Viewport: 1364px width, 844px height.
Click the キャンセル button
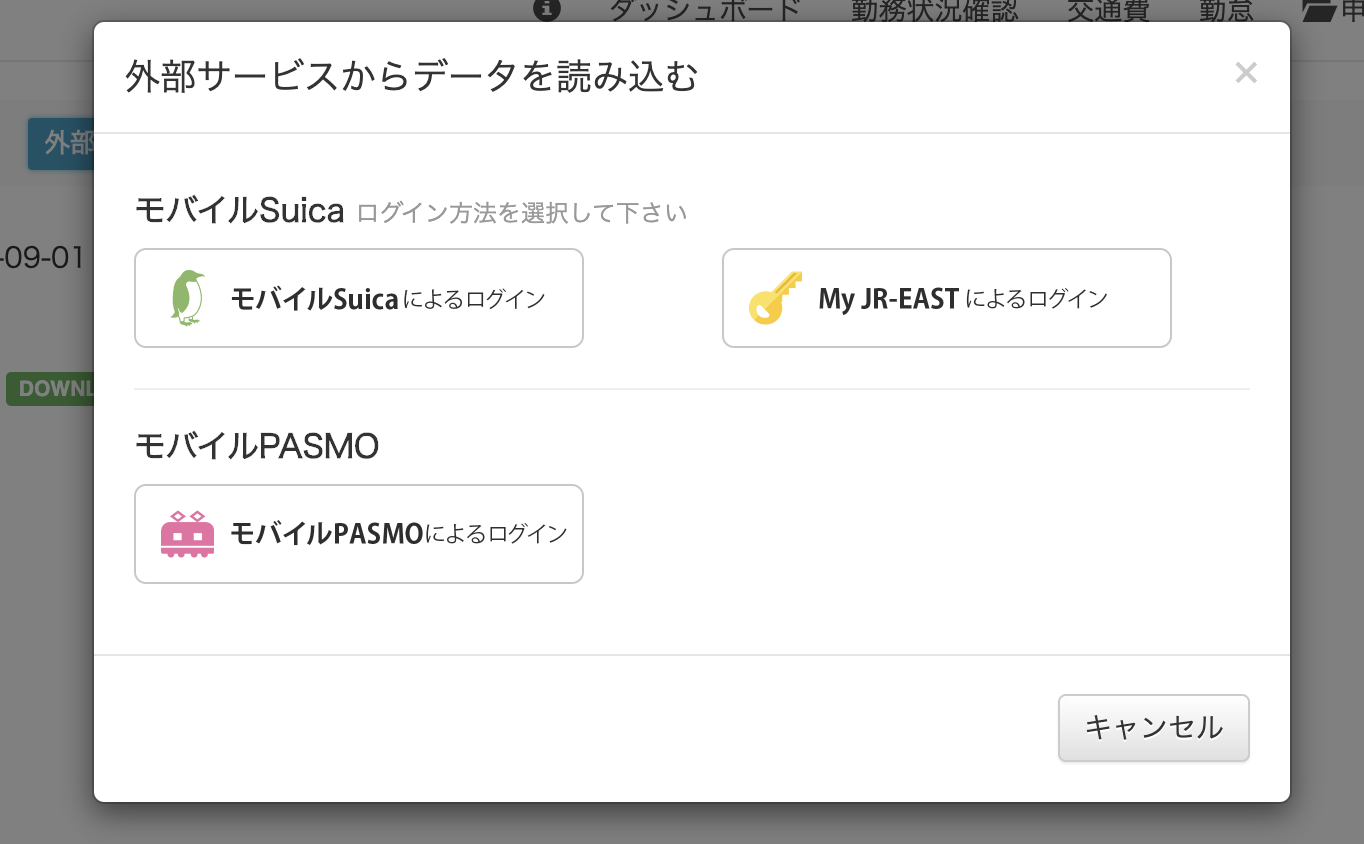click(x=1154, y=728)
